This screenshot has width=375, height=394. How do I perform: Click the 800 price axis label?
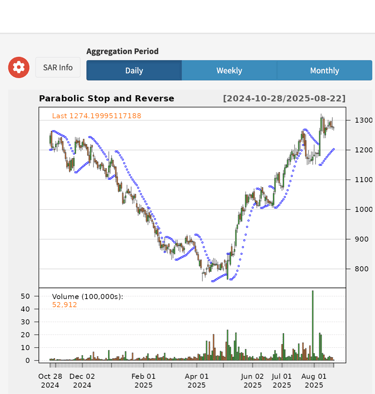(362, 269)
